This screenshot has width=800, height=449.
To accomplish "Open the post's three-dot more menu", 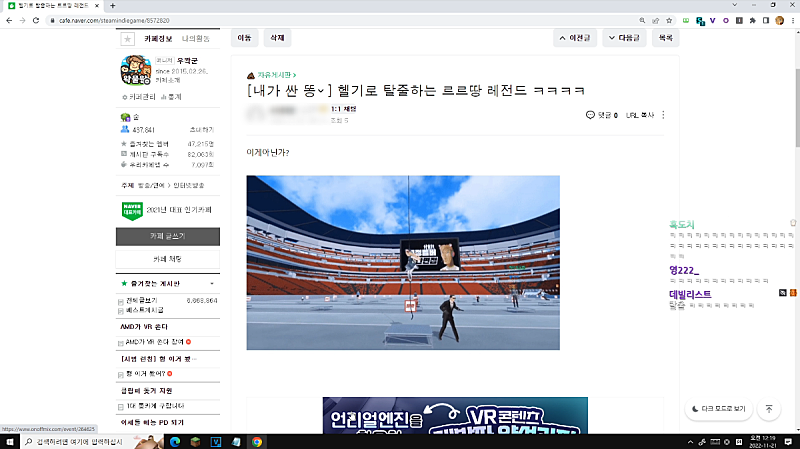I will coord(663,115).
